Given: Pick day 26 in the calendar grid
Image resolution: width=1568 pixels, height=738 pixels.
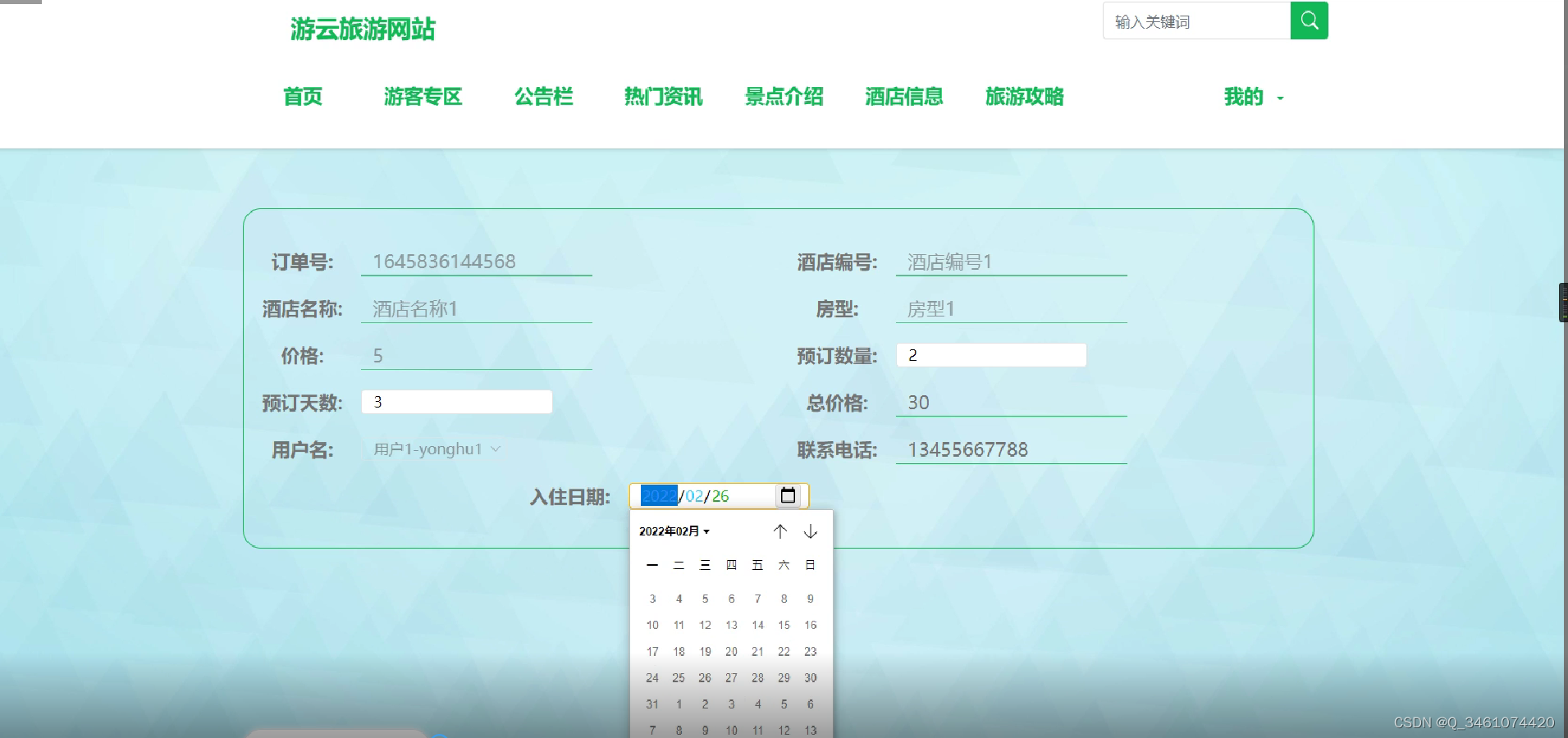Looking at the screenshot, I should tap(705, 677).
